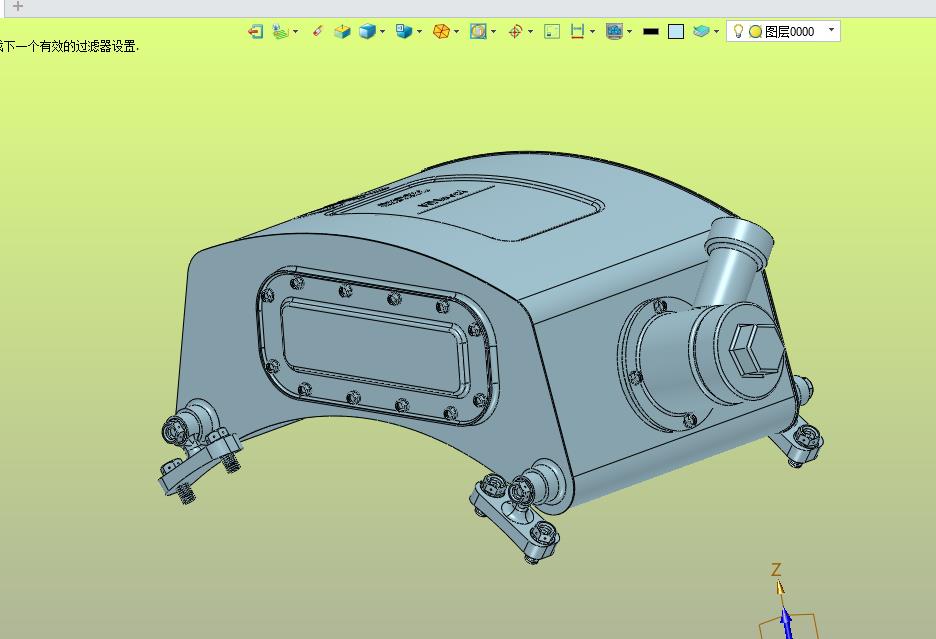Click the teal layer sheet icon
936x639 pixels.
[701, 31]
